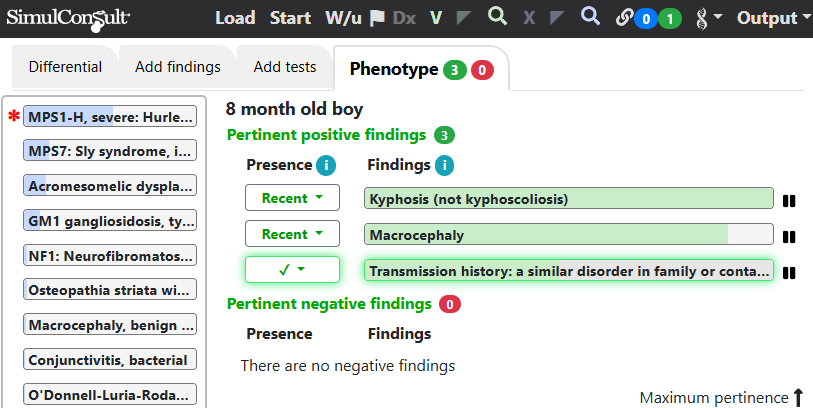Click the Macrocephaly finding pertinence bar
813x408 pixels.
569,234
